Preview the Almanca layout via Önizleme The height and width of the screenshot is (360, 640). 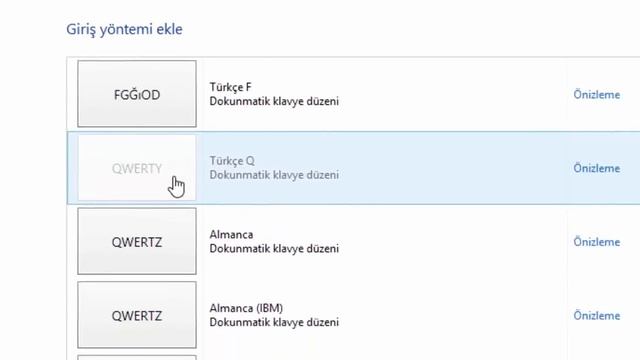tap(596, 242)
